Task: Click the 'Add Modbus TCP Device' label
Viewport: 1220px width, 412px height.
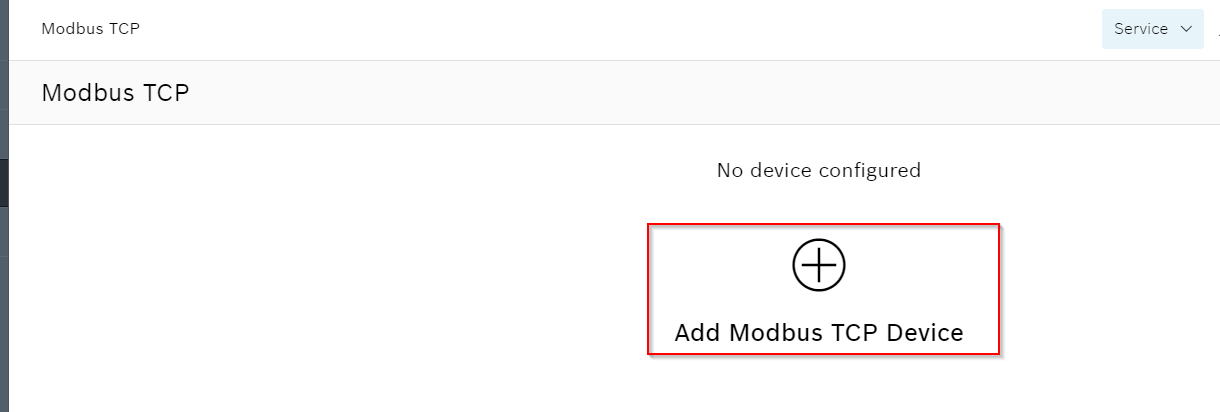Action: pos(819,333)
